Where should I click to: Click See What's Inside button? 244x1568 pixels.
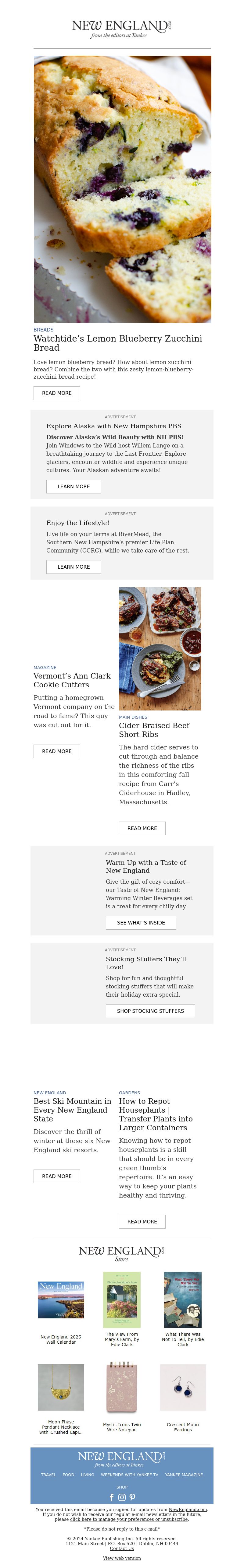141,923
